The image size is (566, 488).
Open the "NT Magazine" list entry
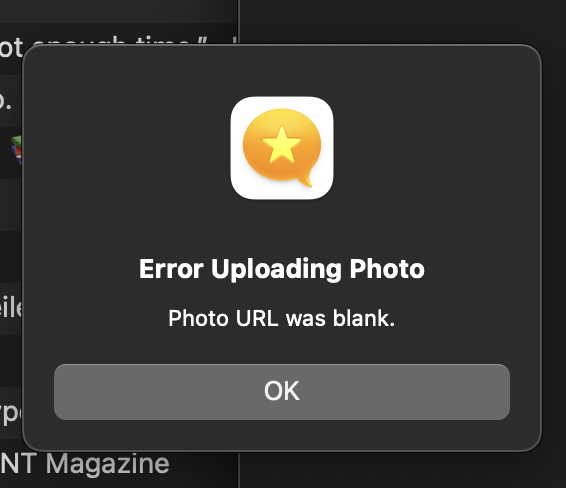85,464
